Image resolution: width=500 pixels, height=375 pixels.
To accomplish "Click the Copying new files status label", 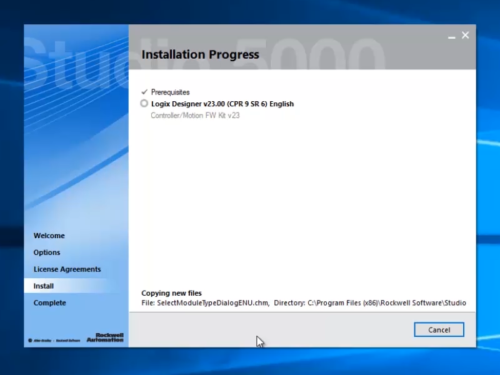I will pyautogui.click(x=171, y=293).
